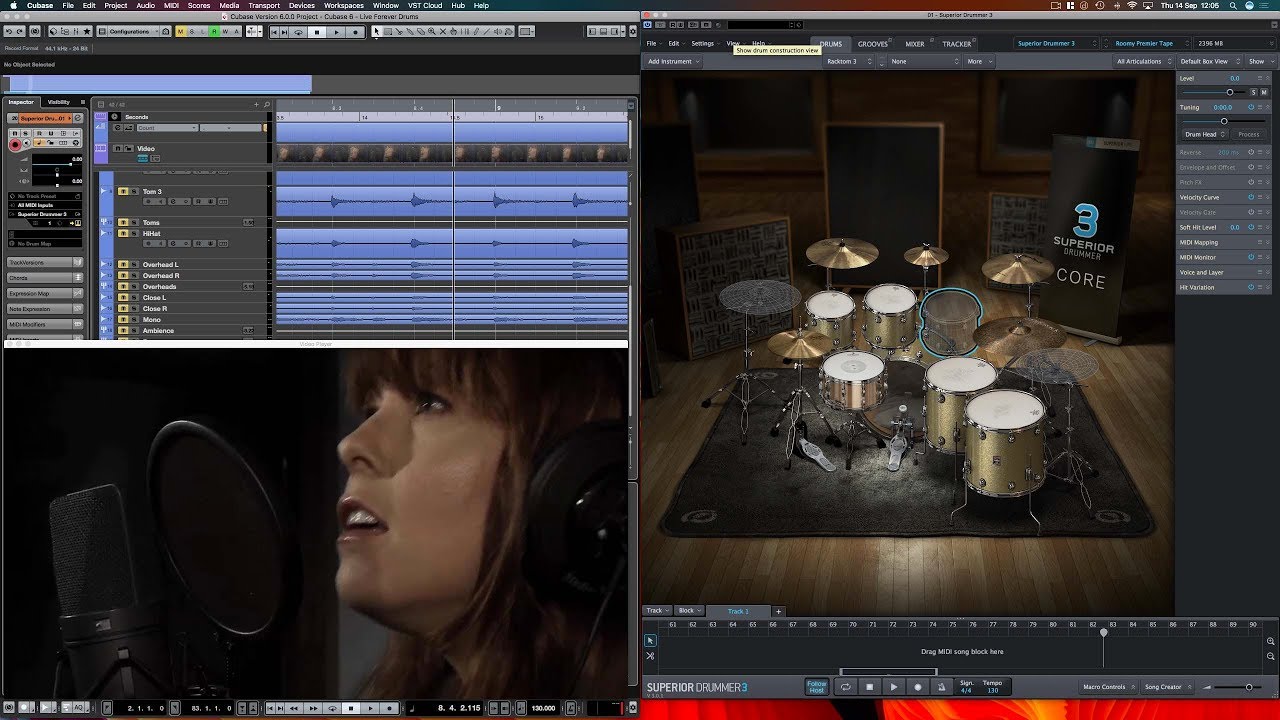Open the Racktom 3 instrument dropdown
The image size is (1280, 720).
click(848, 61)
